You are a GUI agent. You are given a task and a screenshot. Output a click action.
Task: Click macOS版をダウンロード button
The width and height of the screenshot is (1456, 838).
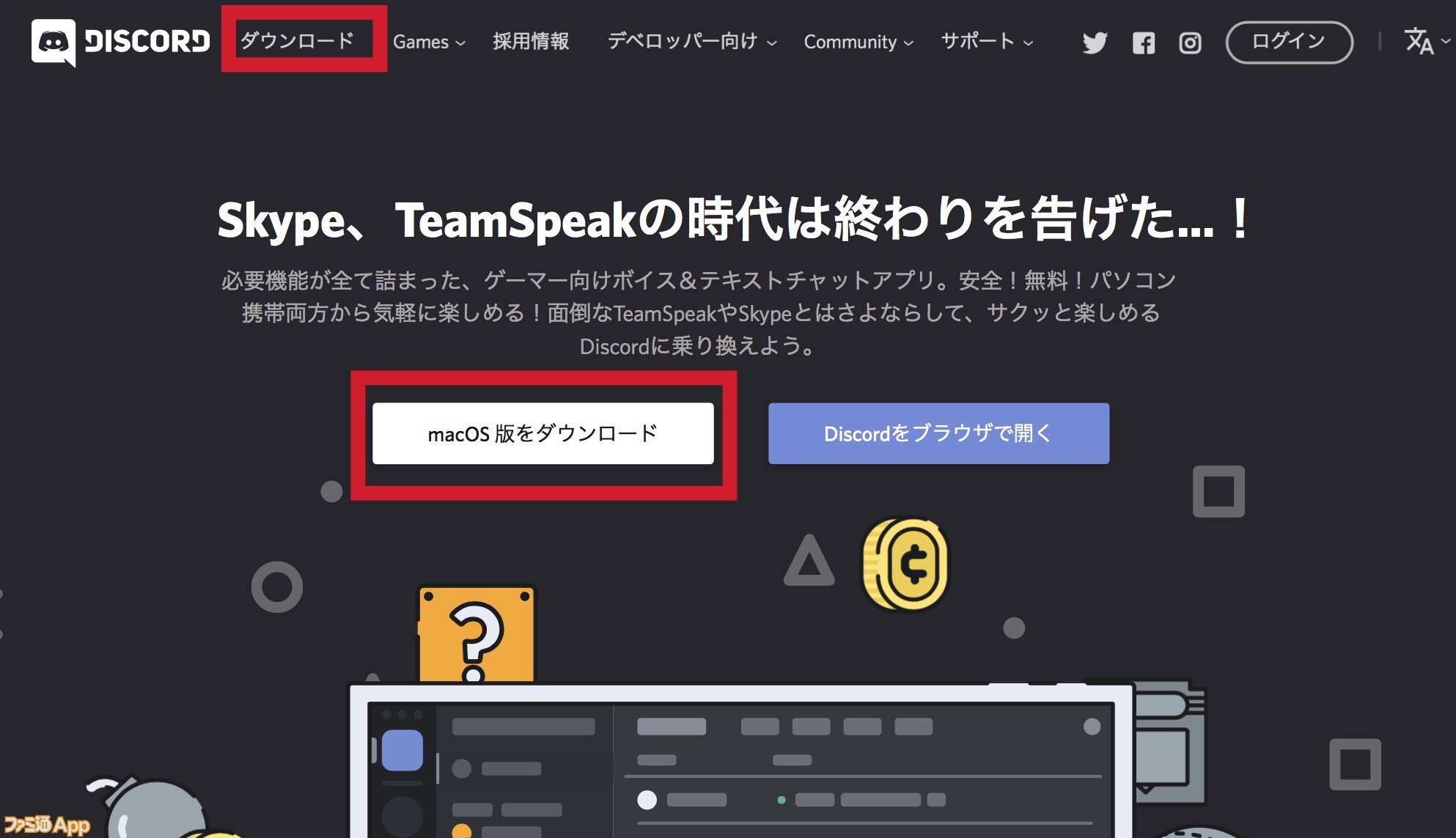pos(546,432)
